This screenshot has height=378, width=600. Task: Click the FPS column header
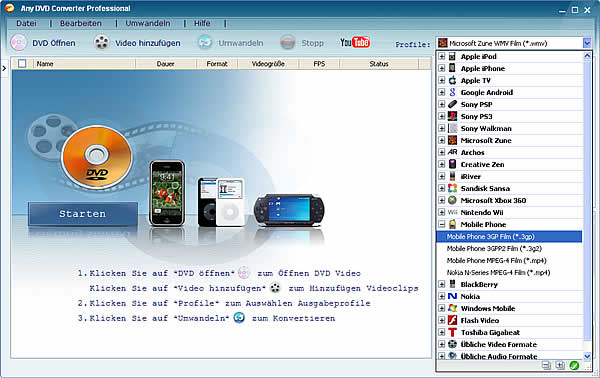point(319,64)
